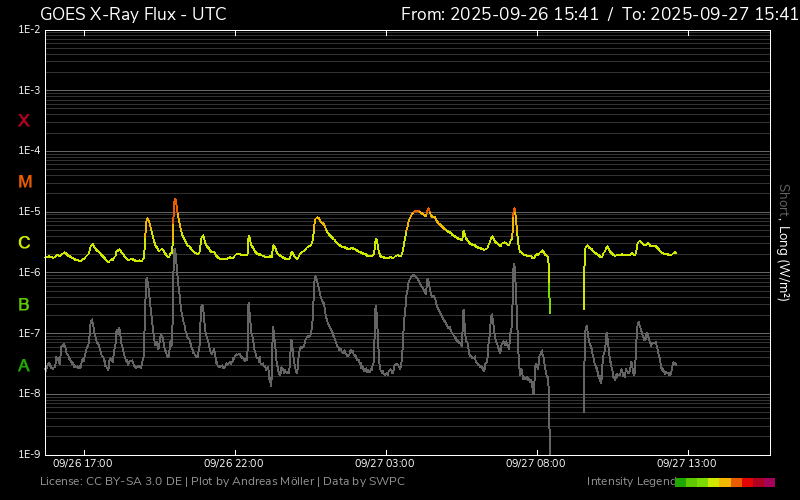Click the 09/27 03:00 time axis label
The width and height of the screenshot is (800, 500).
click(x=384, y=464)
